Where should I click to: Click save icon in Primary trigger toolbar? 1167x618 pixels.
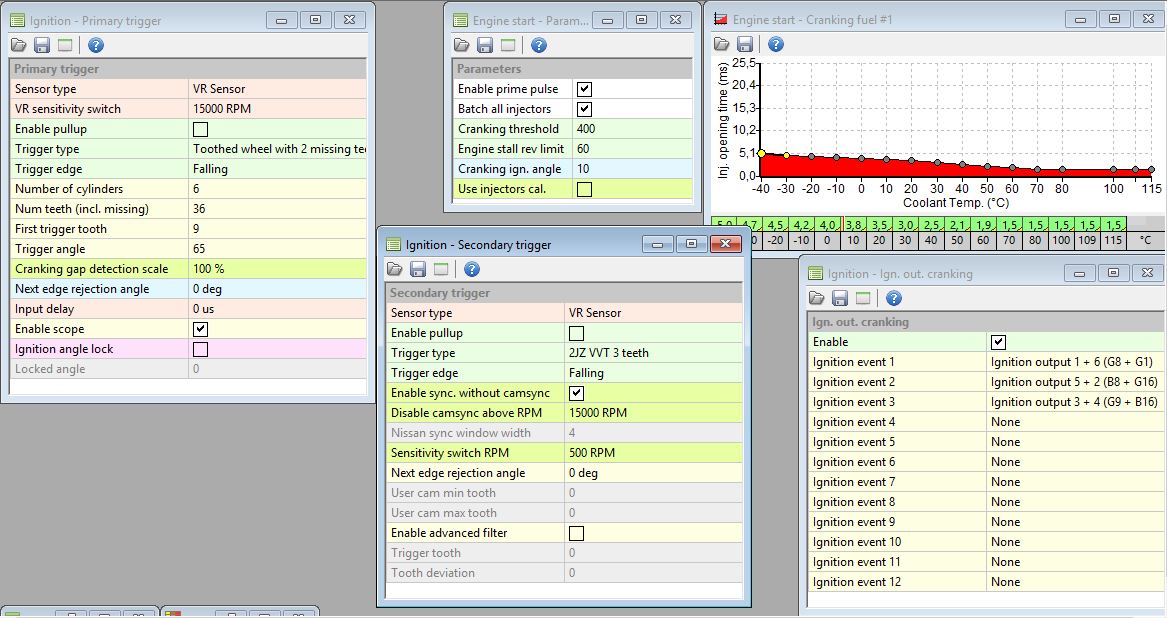42,45
